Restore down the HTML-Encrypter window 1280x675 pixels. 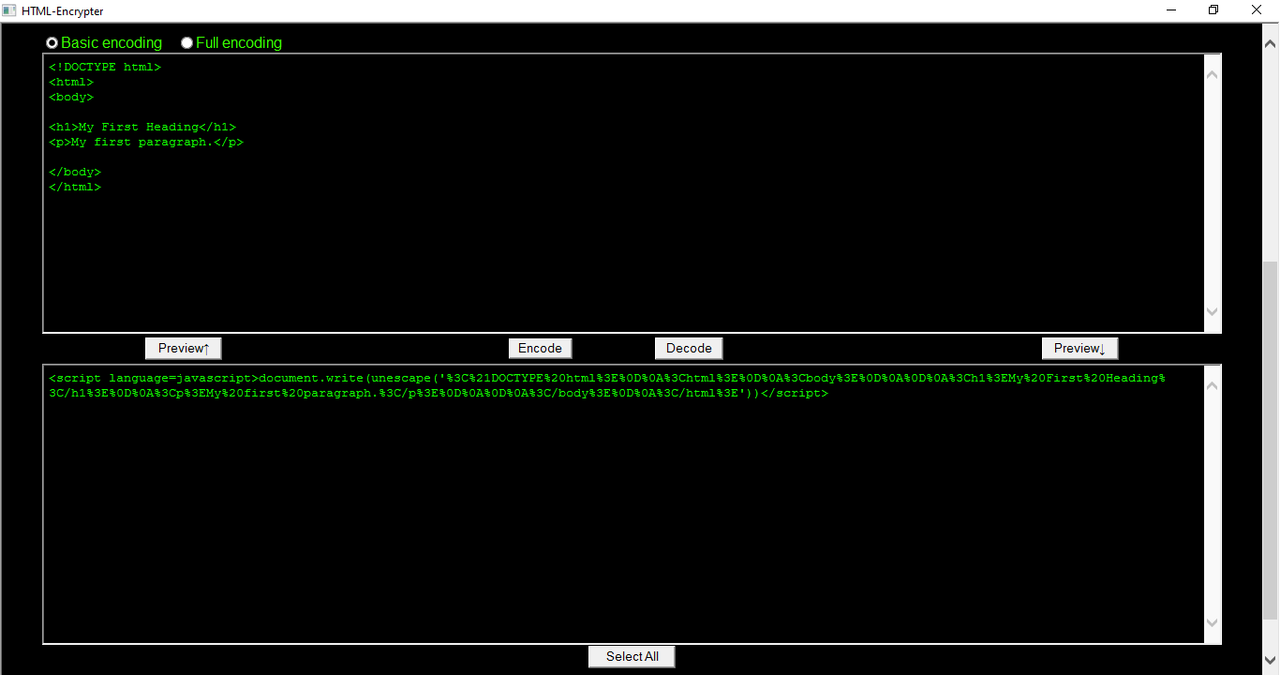[1213, 10]
